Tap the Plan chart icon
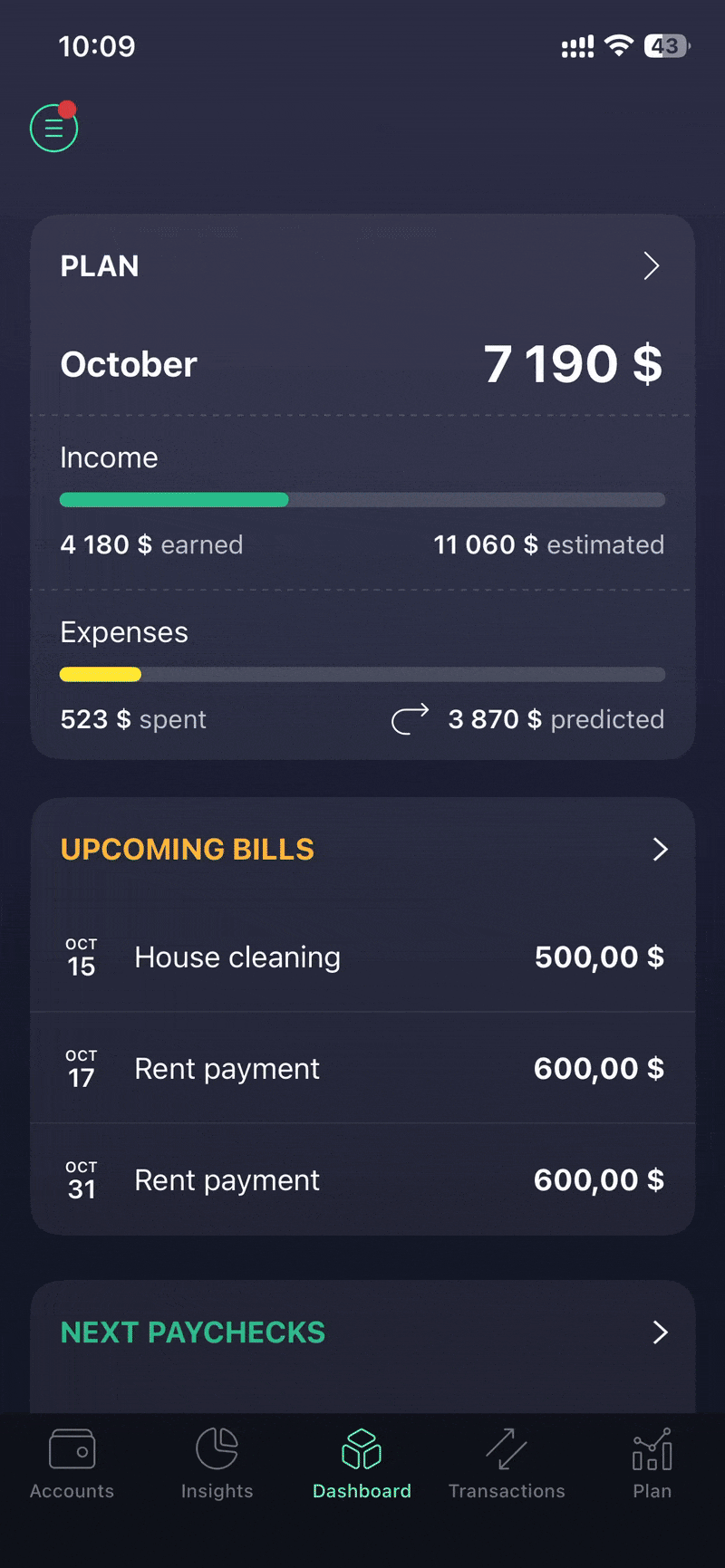The image size is (725, 1568). coord(652,1449)
